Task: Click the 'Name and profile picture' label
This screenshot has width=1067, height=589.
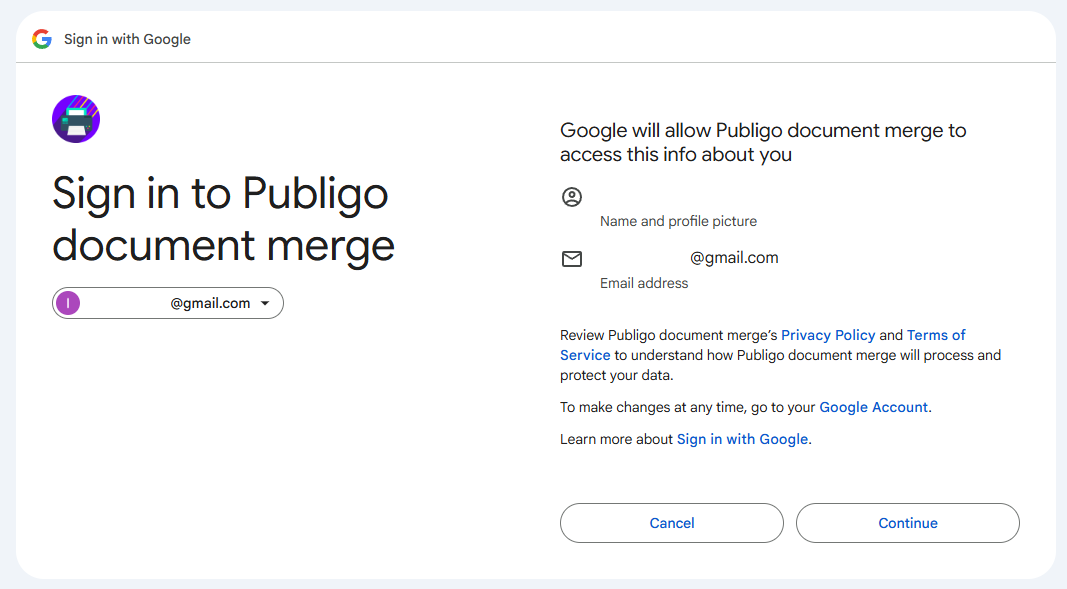Action: pyautogui.click(x=678, y=221)
